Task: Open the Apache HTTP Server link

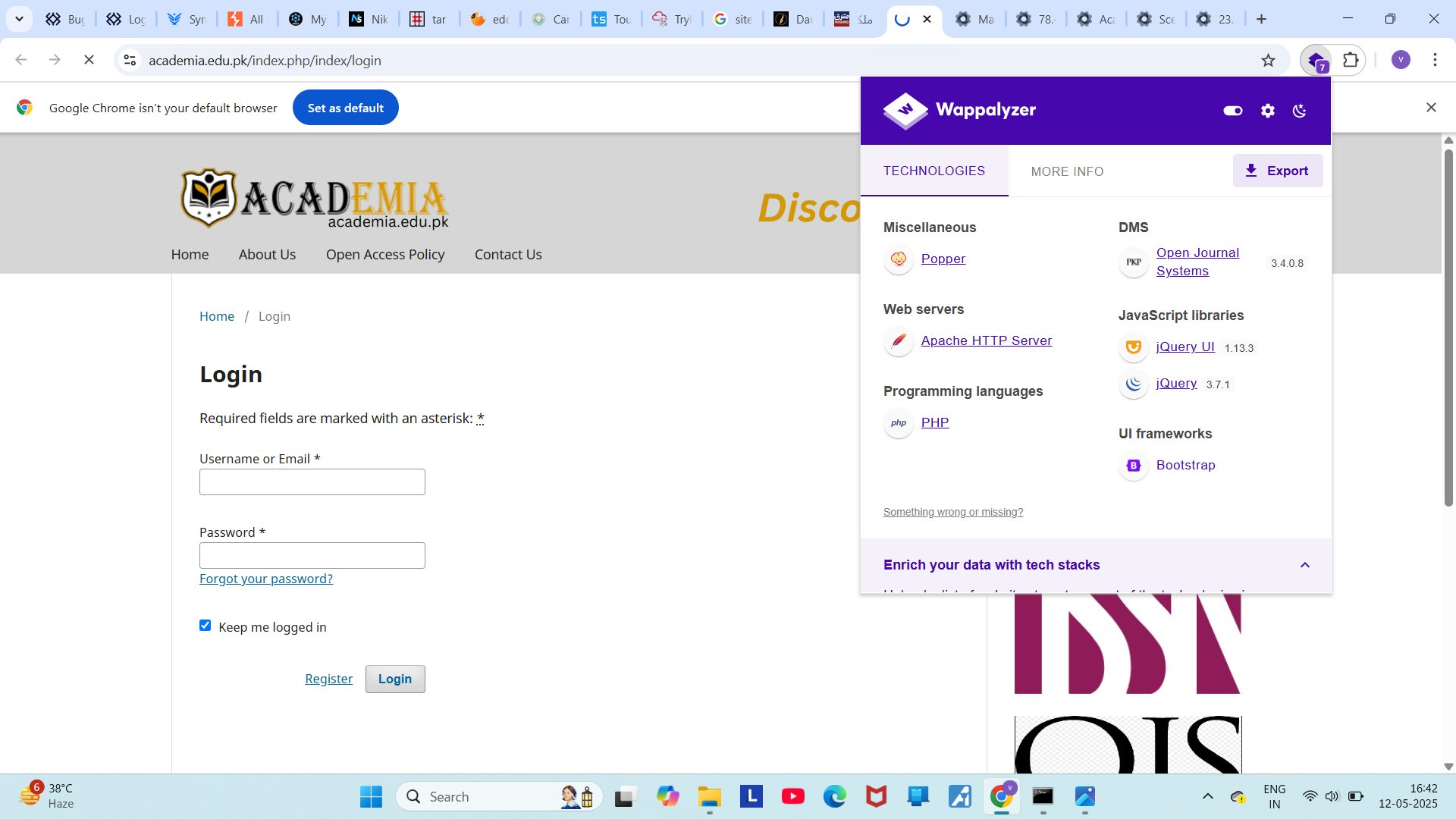Action: tap(987, 340)
